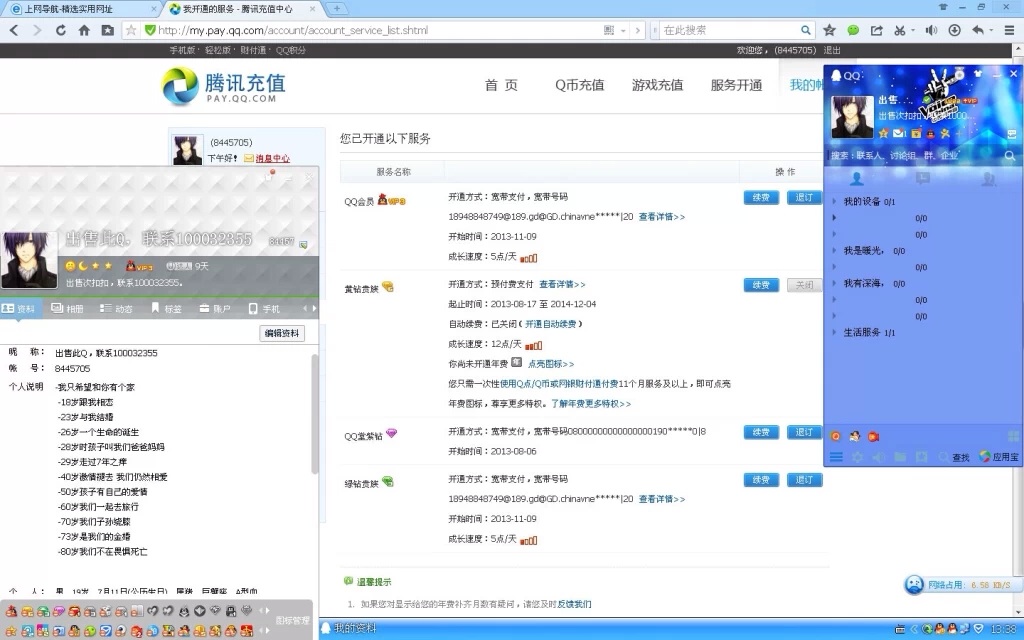The width and height of the screenshot is (1024, 640).
Task: Click 服务开通 in the site navigation
Action: pos(736,85)
